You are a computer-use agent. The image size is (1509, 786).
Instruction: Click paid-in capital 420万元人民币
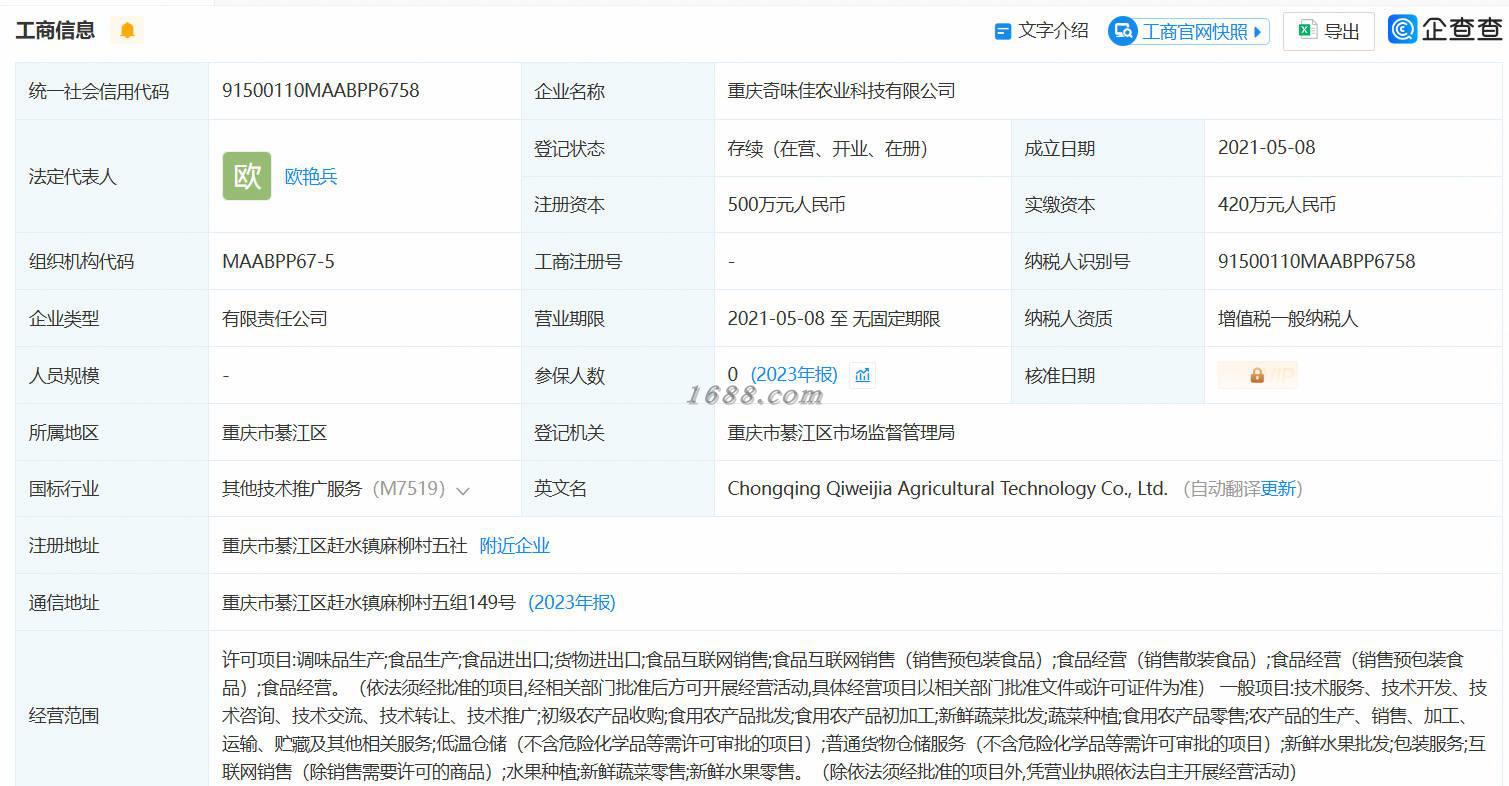coord(1277,205)
